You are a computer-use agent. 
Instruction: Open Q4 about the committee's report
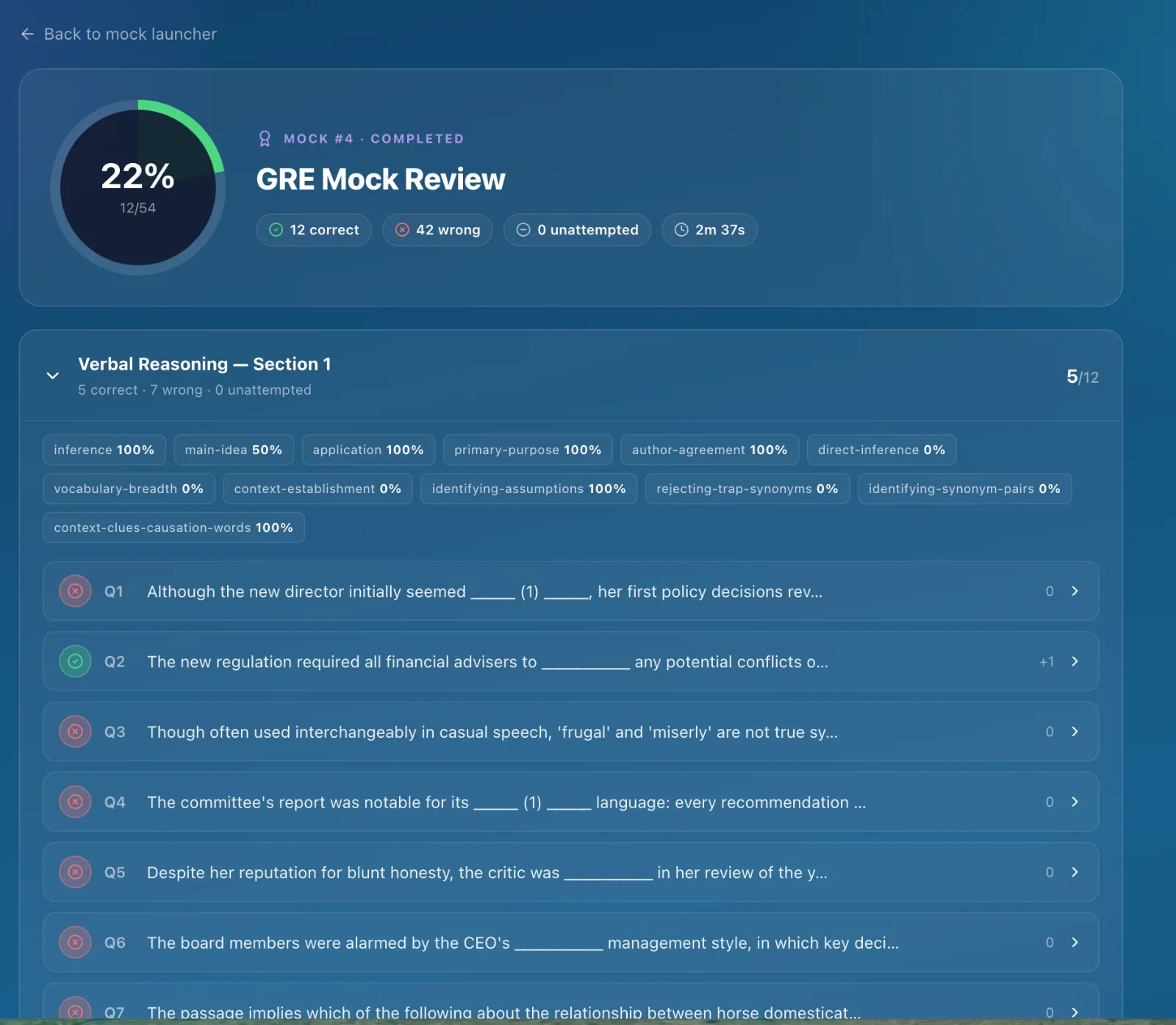tap(571, 802)
